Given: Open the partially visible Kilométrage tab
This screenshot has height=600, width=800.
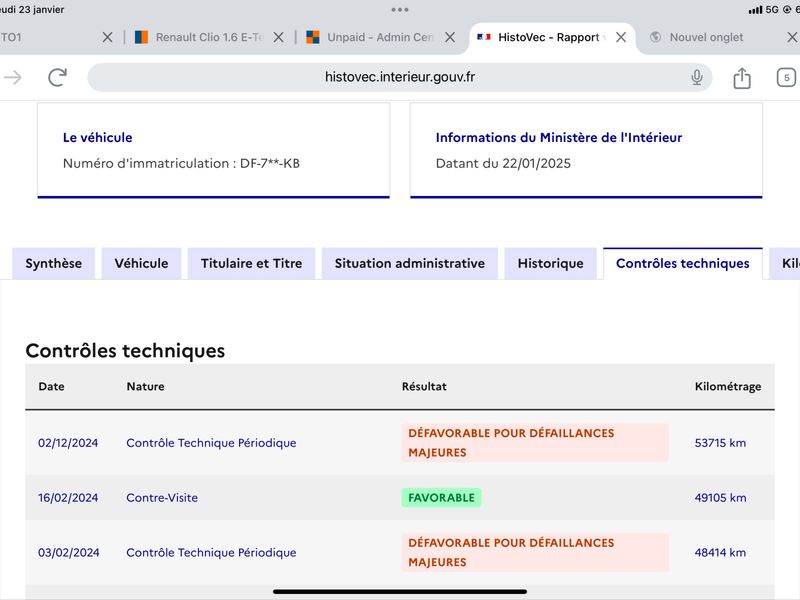Looking at the screenshot, I should click(785, 263).
